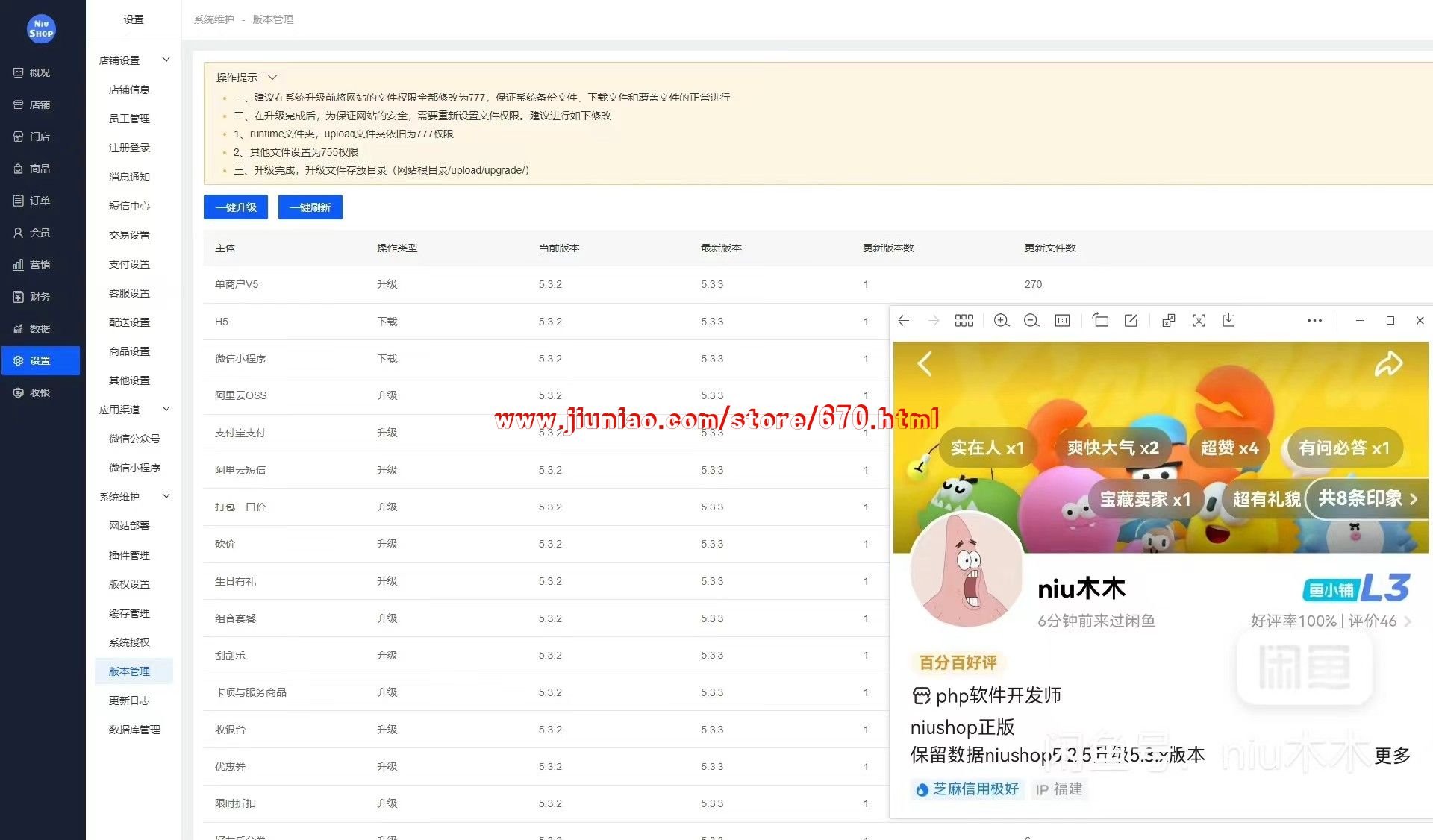Click the 一键升级 button
This screenshot has height=840, width=1433.
[x=235, y=207]
